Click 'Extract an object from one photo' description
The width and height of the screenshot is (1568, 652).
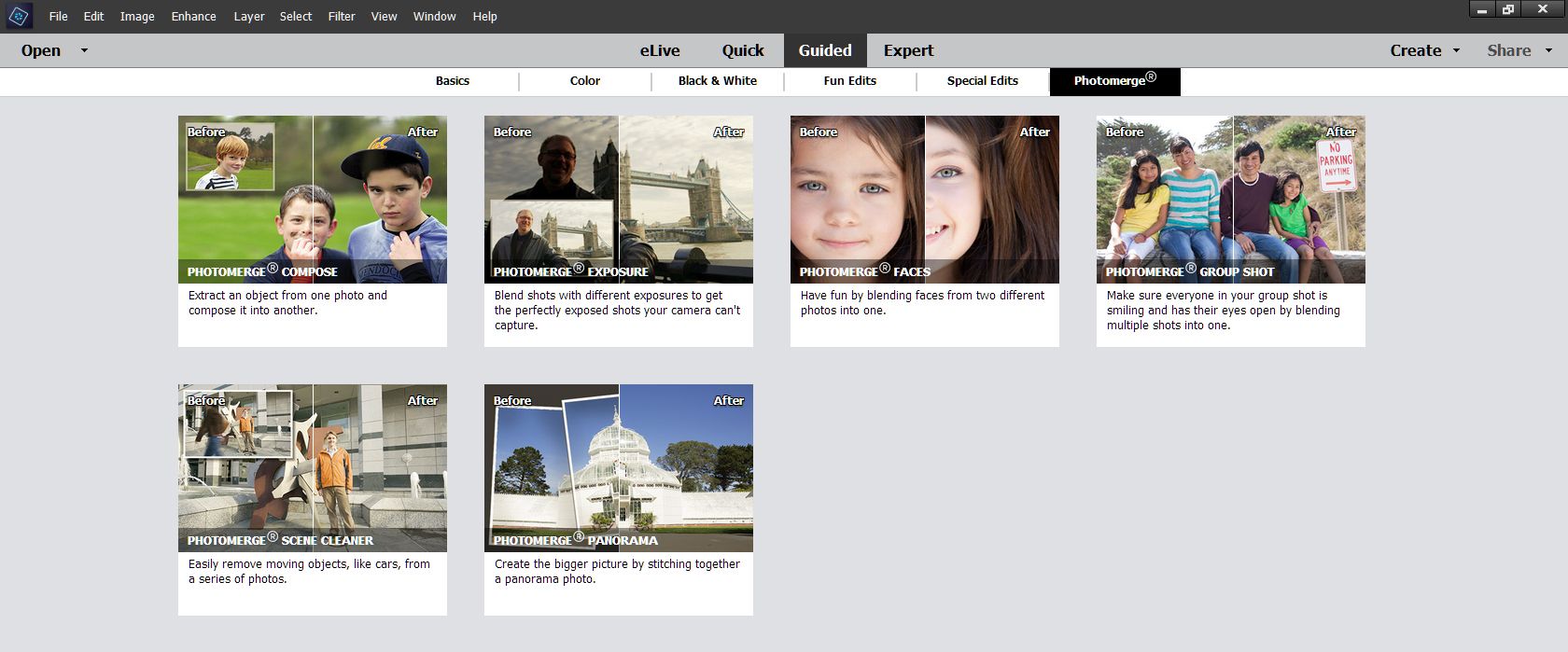pos(287,303)
